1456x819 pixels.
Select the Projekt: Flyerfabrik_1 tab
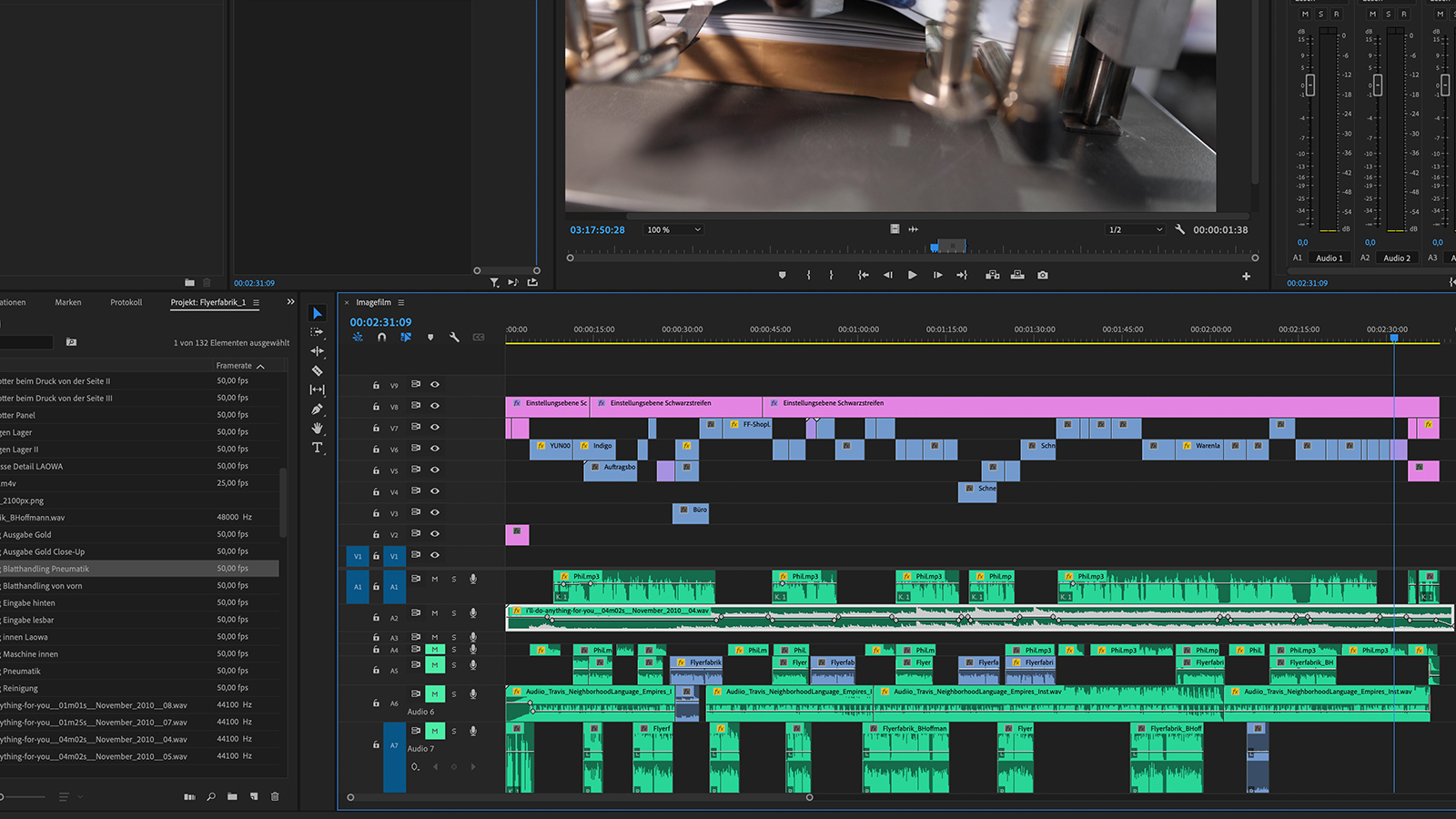tap(208, 302)
